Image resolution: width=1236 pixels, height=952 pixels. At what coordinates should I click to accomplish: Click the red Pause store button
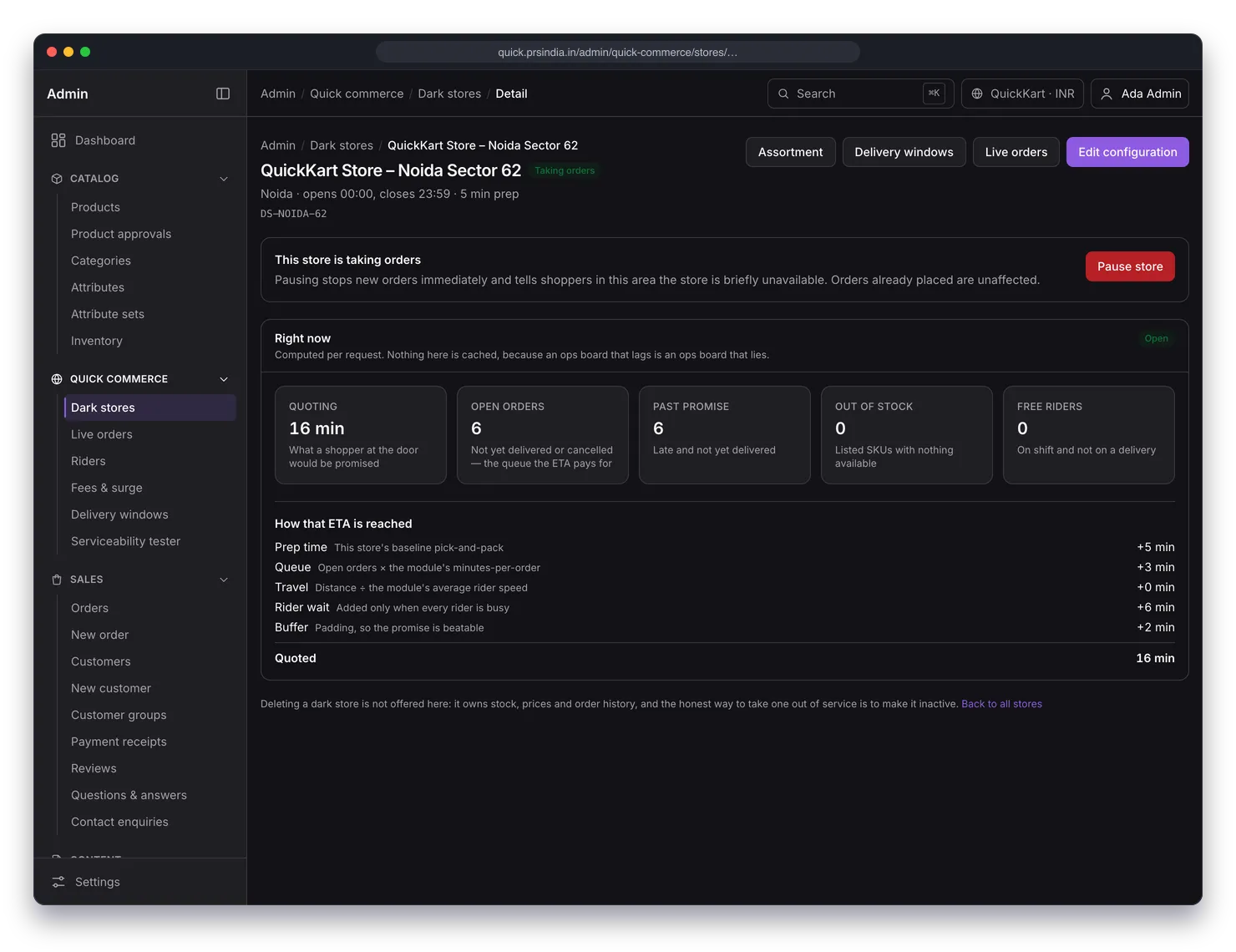click(1130, 266)
